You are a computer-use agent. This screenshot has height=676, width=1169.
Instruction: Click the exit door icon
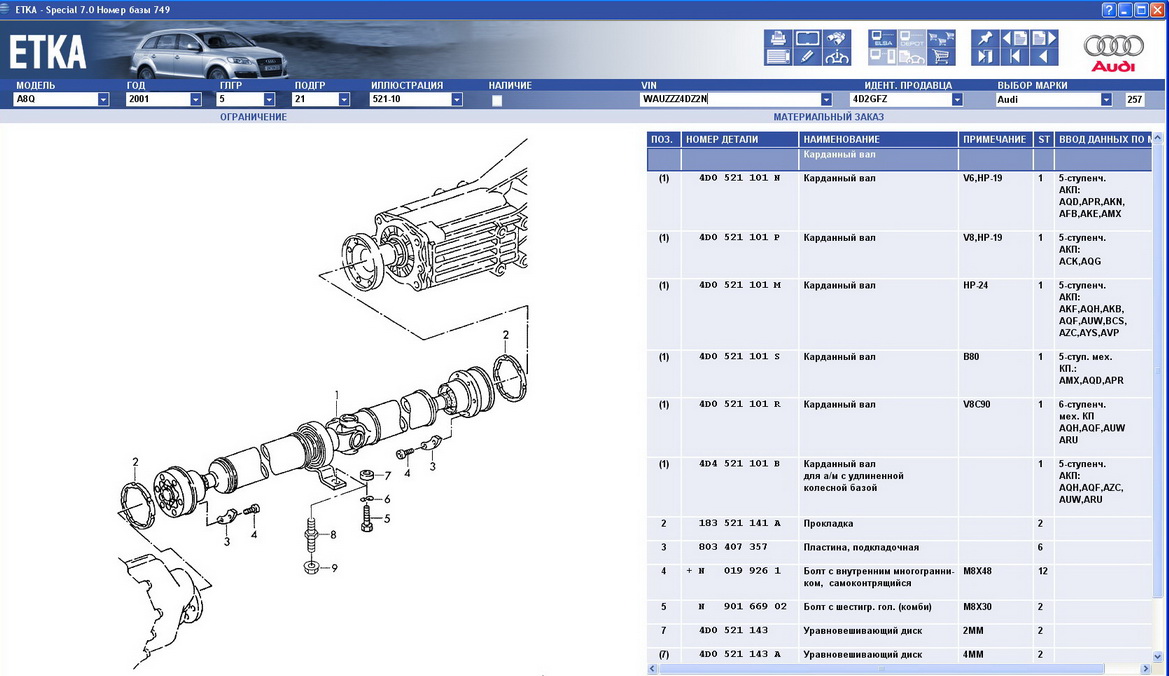[985, 57]
